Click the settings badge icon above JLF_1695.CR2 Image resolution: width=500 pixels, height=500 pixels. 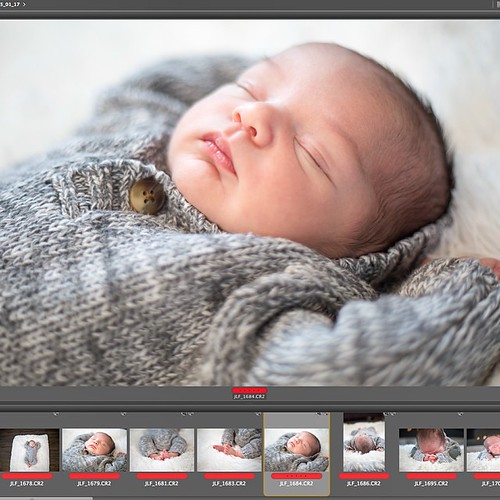point(460,414)
